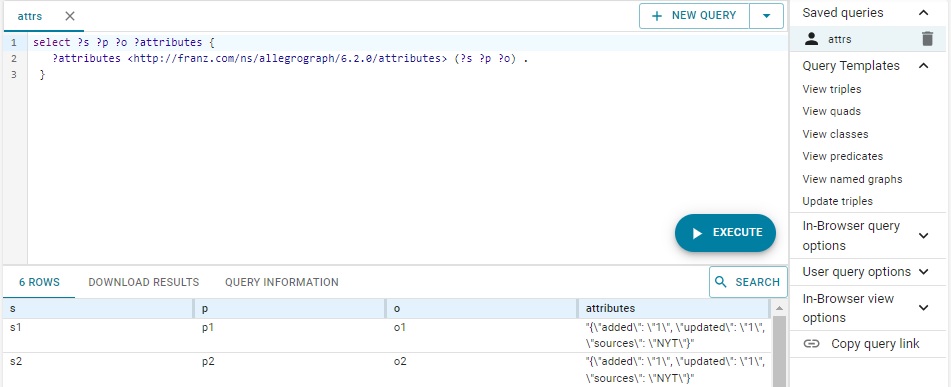Click the results table vertical scrollbar thumb
This screenshot has height=387, width=951.
(779, 351)
